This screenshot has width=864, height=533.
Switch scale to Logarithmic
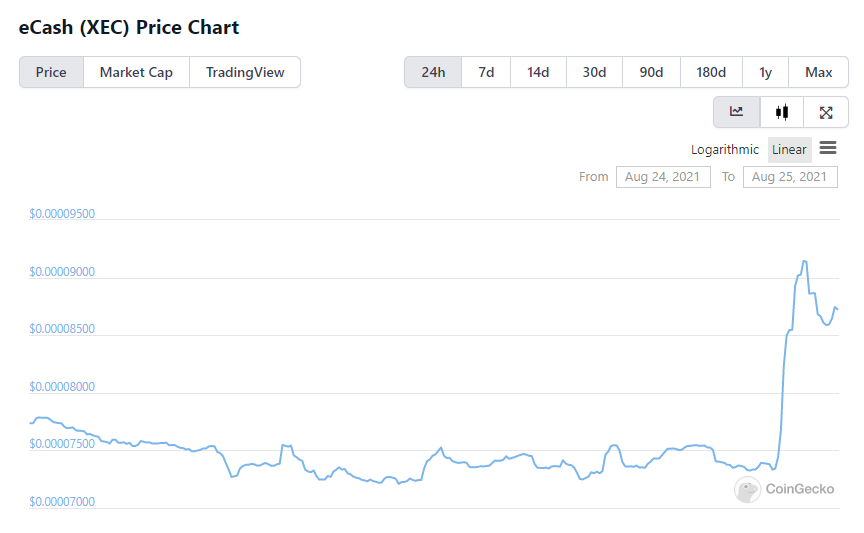click(x=725, y=149)
